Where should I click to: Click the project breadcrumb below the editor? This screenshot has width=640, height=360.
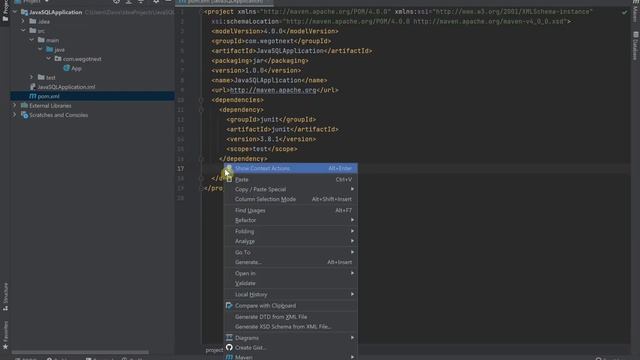tap(214, 350)
